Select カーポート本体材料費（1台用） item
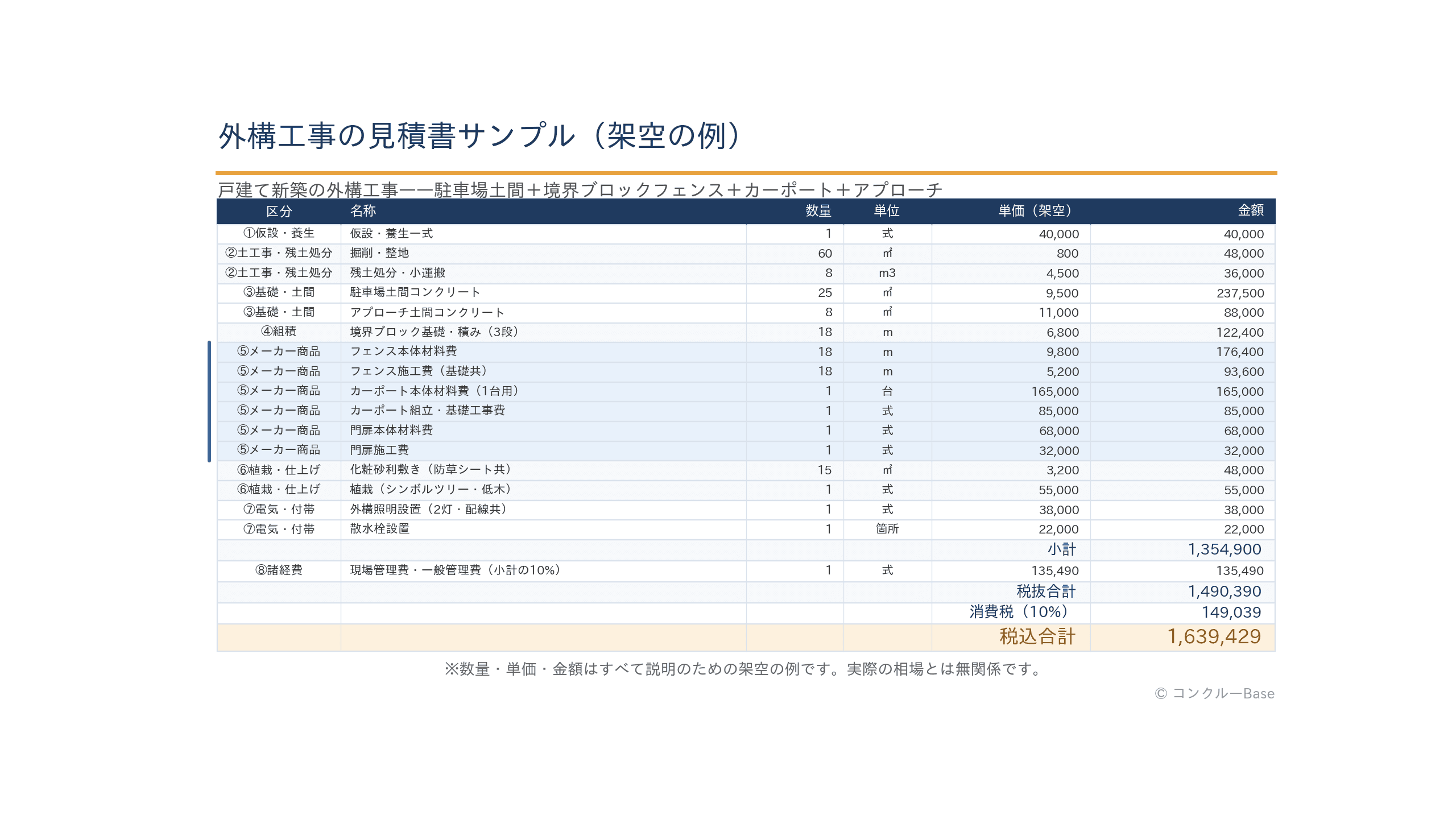 pyautogui.click(x=544, y=391)
